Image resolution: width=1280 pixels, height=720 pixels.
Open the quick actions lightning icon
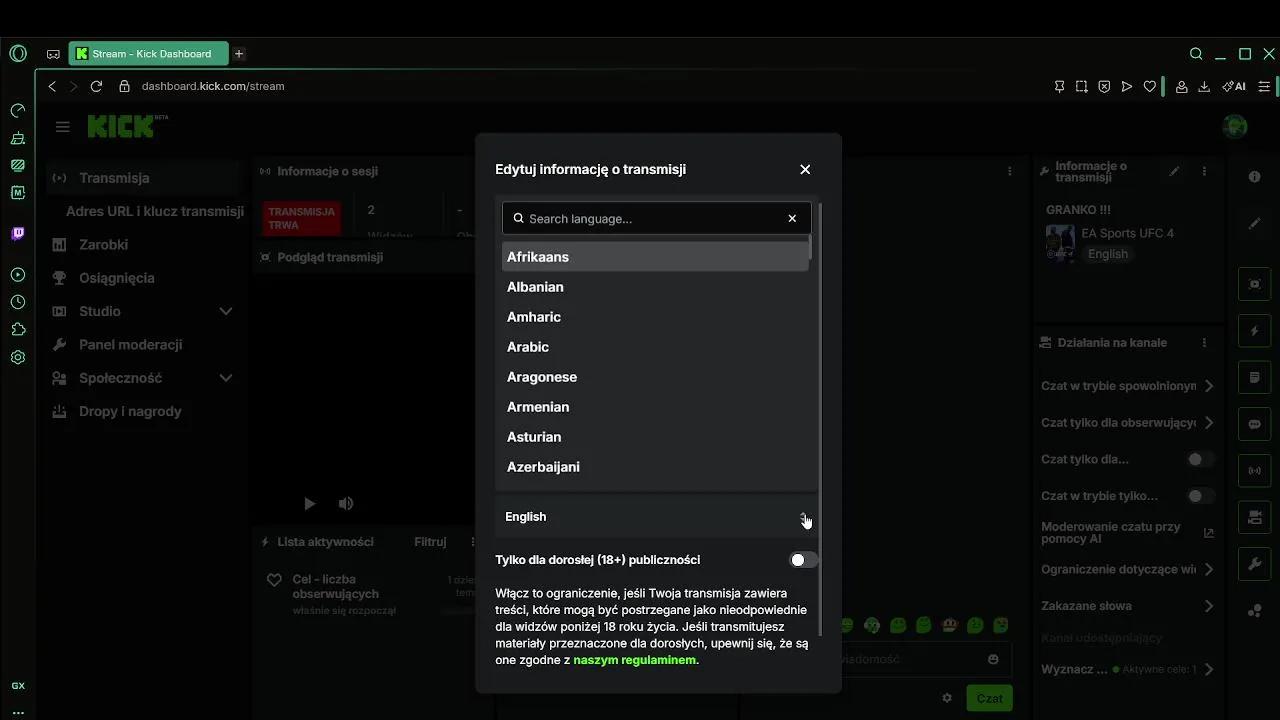point(1254,330)
